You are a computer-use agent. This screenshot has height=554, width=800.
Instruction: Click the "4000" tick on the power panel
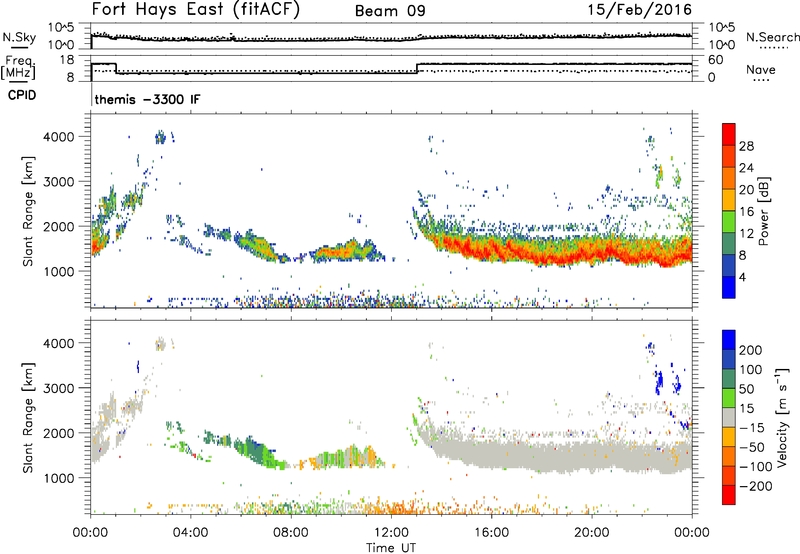click(x=58, y=137)
